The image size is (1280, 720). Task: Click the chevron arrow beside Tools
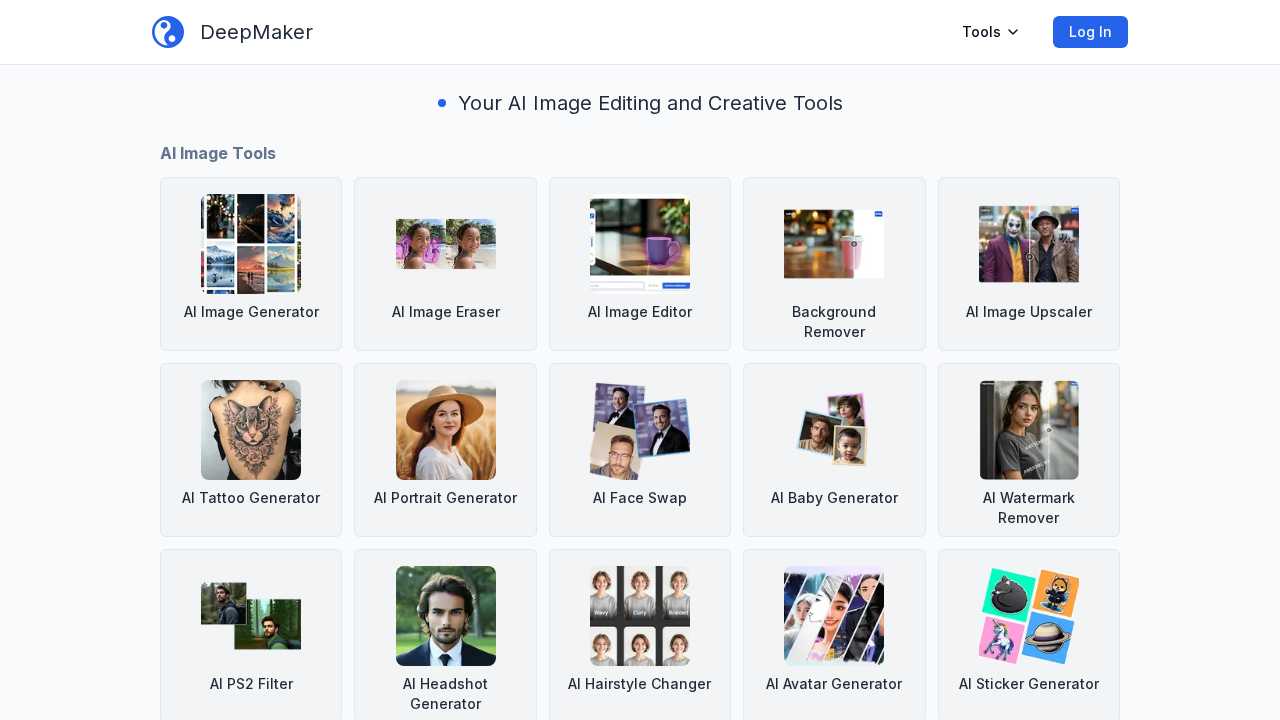1013,32
